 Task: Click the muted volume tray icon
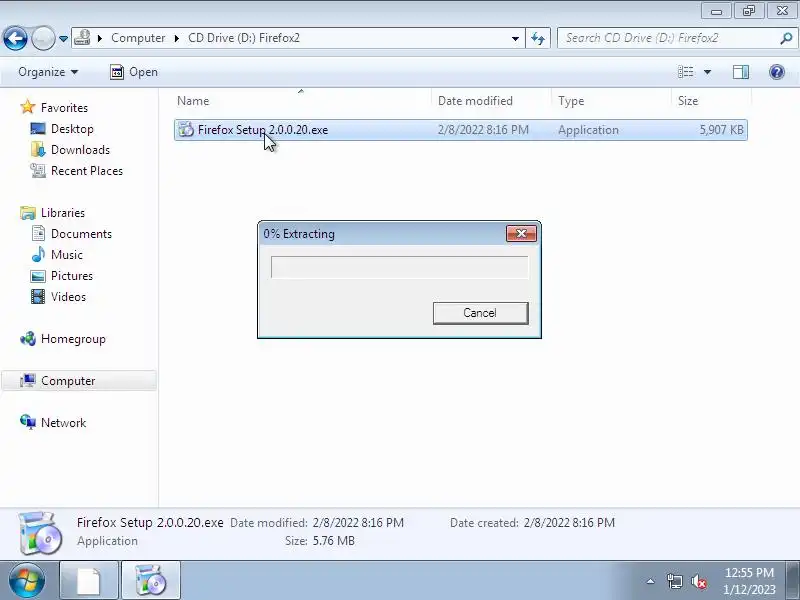tap(698, 581)
